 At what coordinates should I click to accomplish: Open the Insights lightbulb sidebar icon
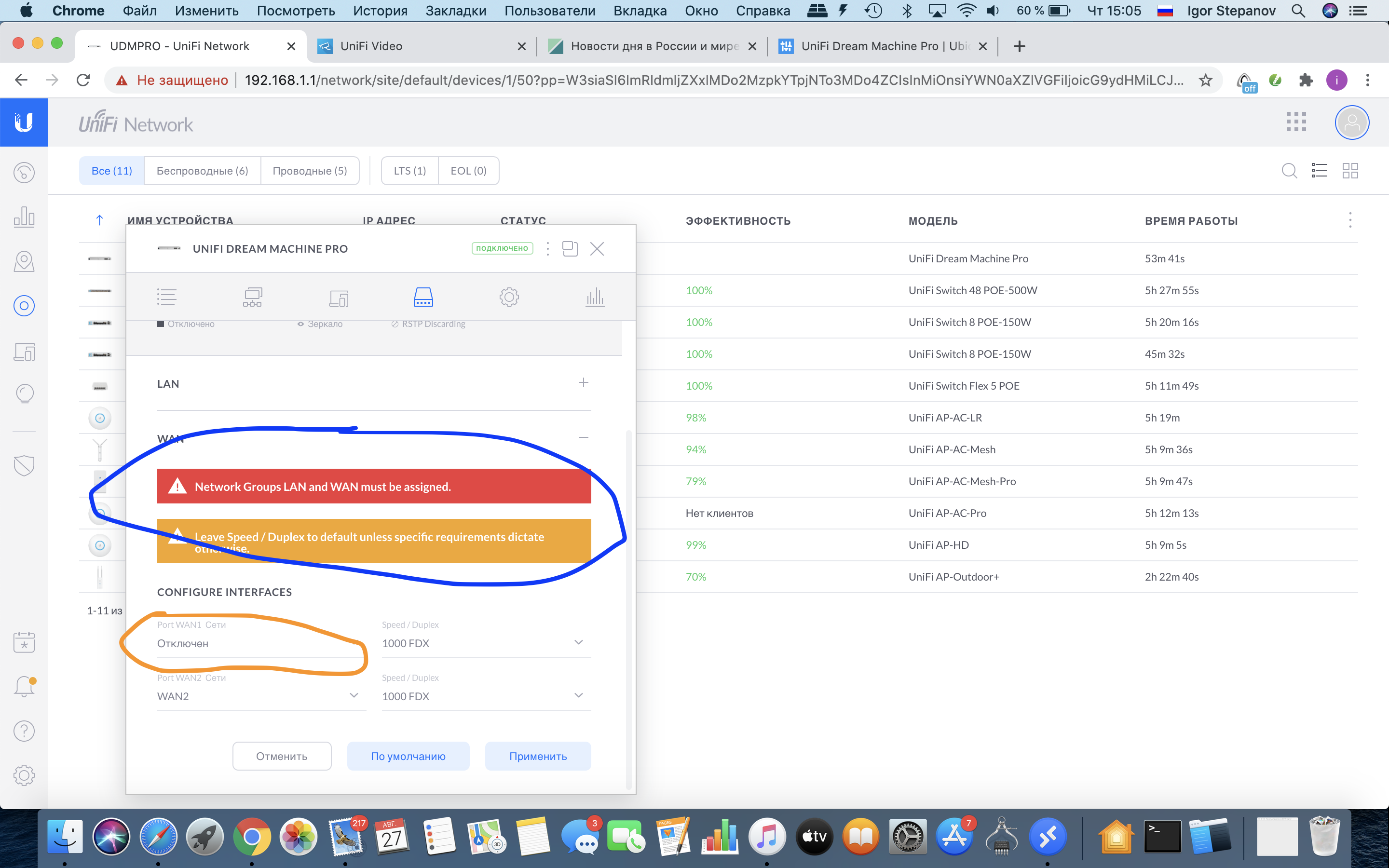point(24,394)
